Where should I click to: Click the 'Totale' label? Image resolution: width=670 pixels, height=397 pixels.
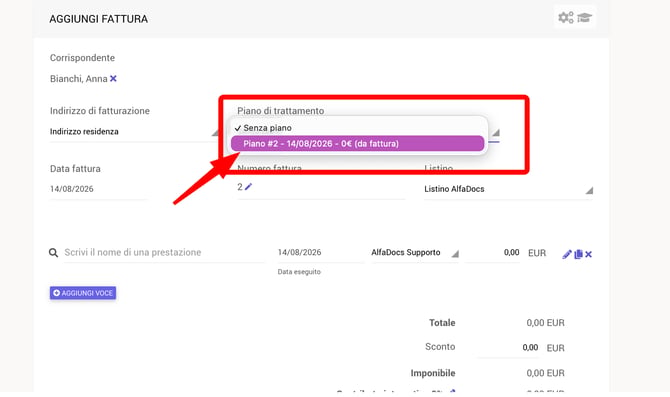pos(442,323)
